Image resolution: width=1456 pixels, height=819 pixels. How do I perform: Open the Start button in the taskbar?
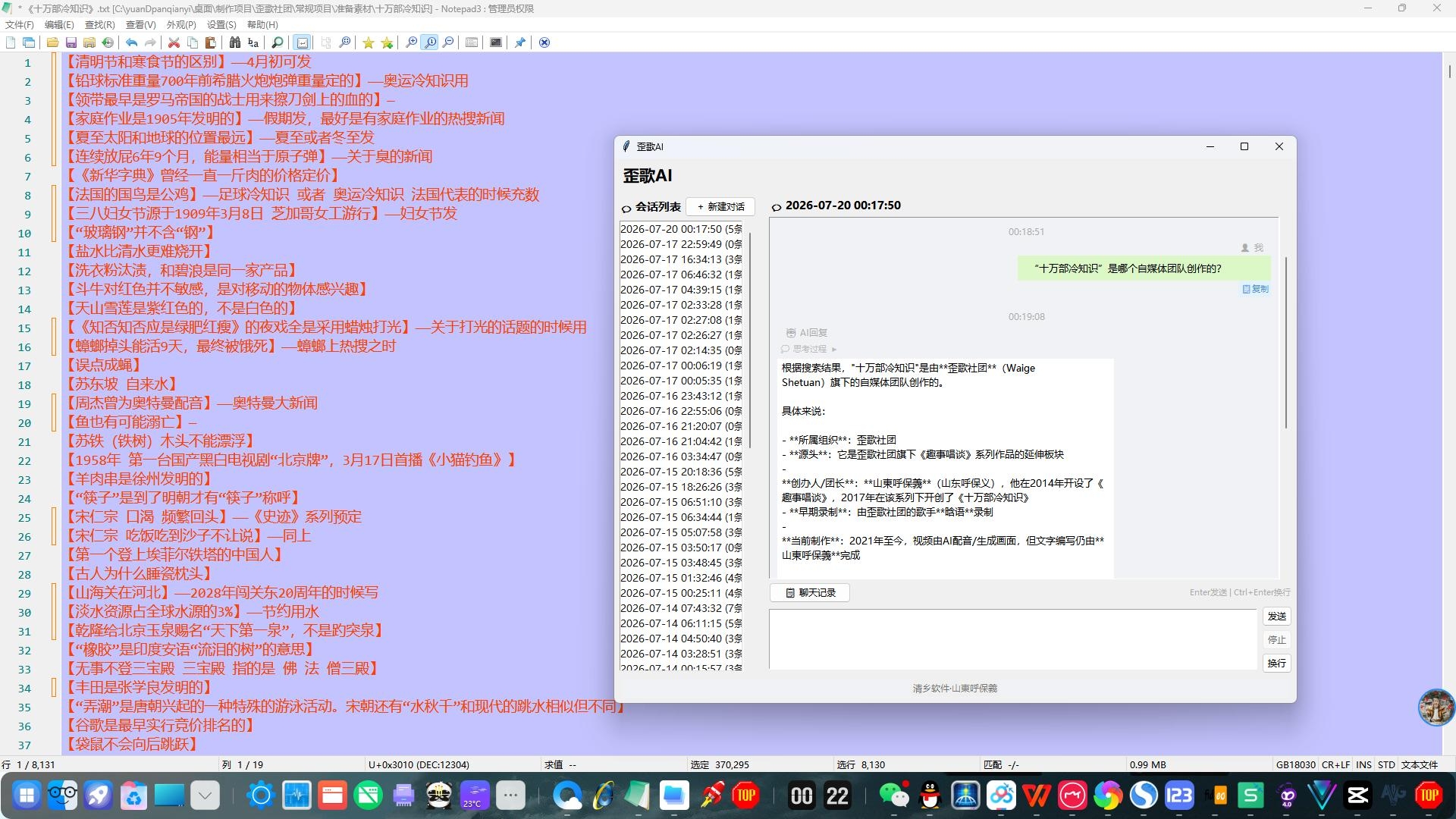pyautogui.click(x=27, y=795)
